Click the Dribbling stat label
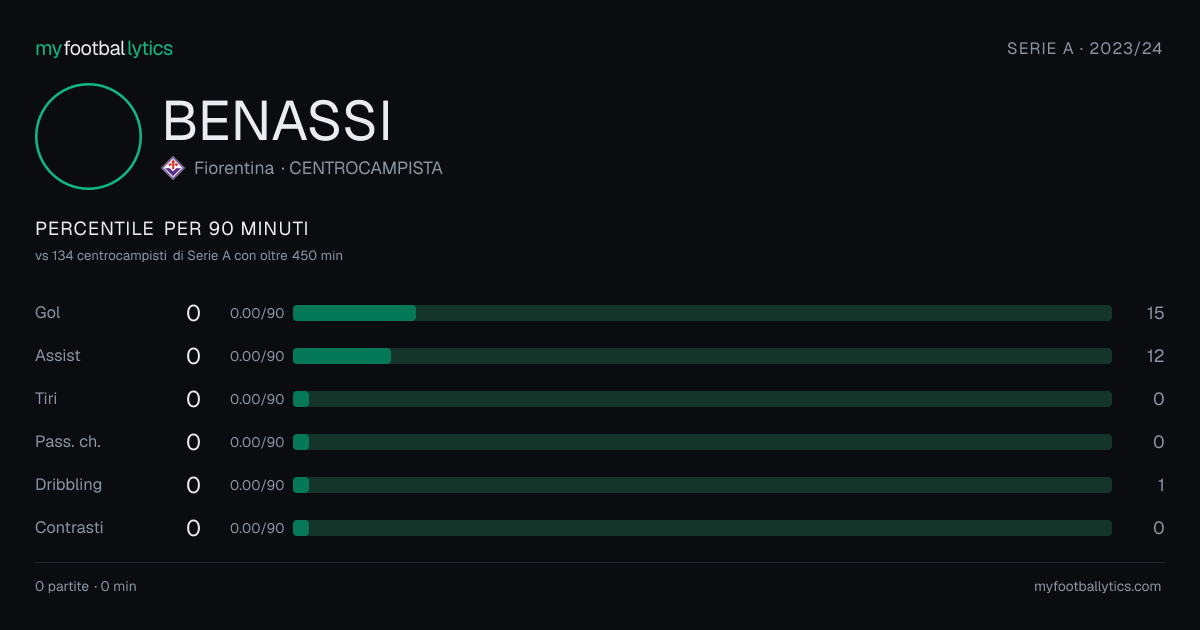This screenshot has width=1200, height=630. tap(68, 485)
